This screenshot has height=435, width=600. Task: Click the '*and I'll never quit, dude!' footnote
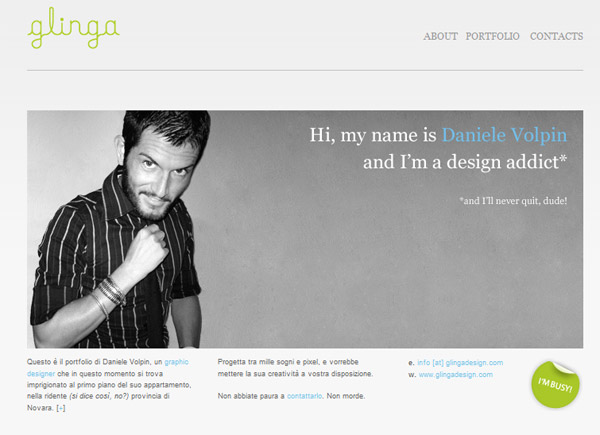click(513, 201)
